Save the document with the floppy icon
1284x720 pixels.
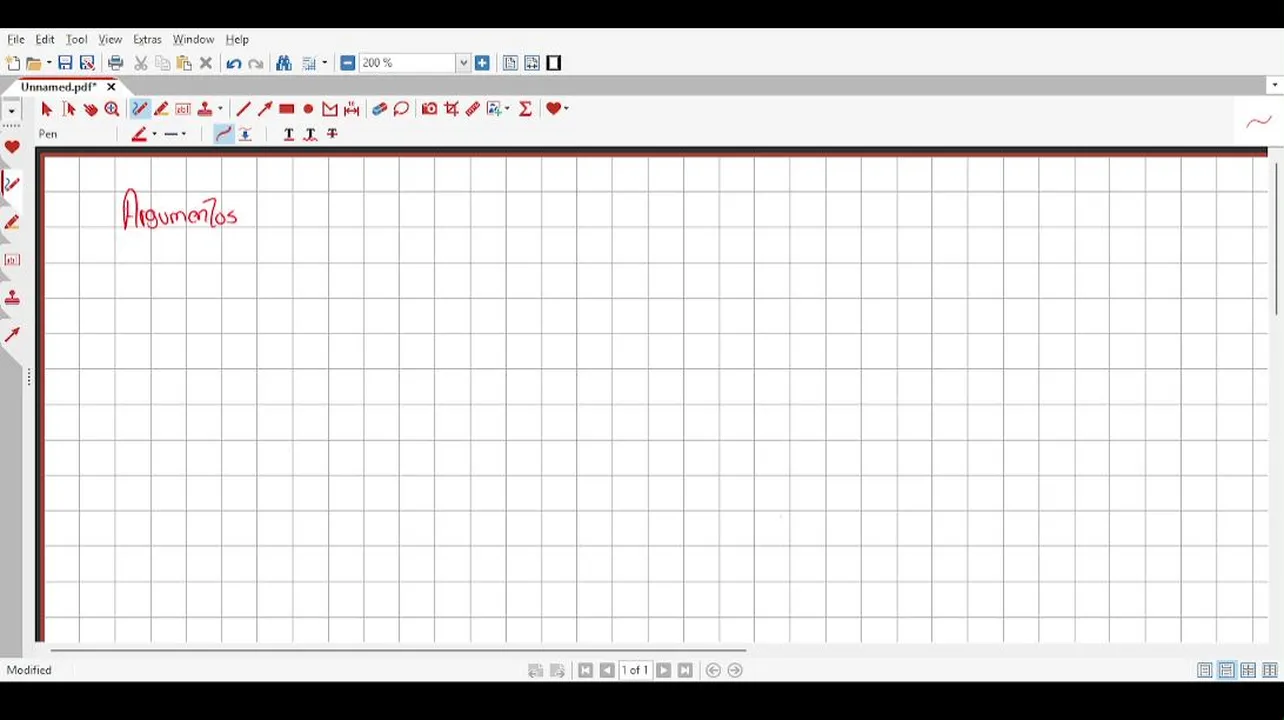[65, 63]
